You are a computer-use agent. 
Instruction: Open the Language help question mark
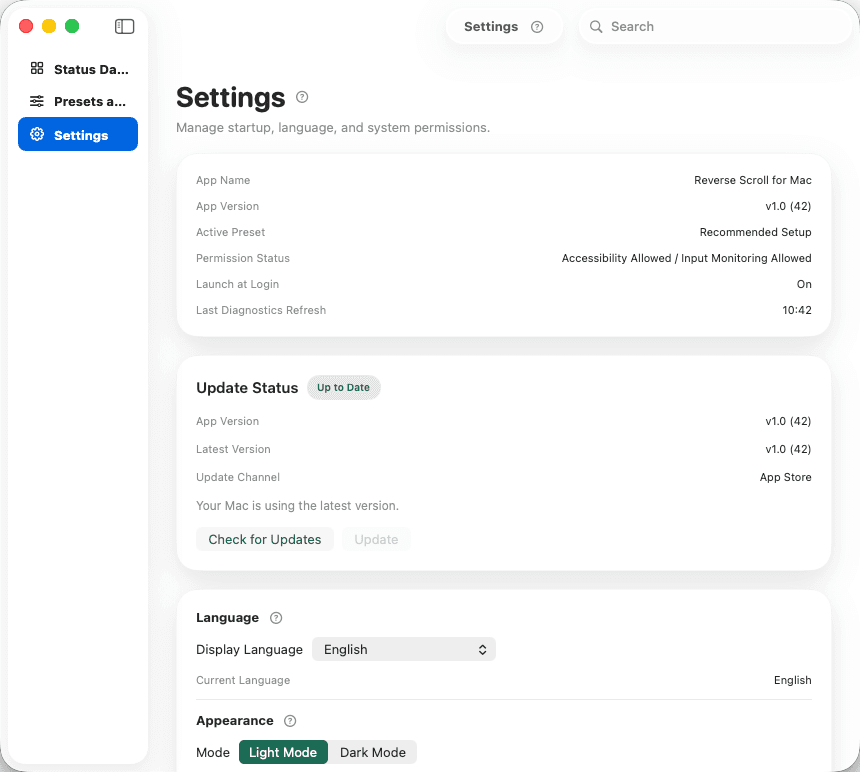(276, 618)
